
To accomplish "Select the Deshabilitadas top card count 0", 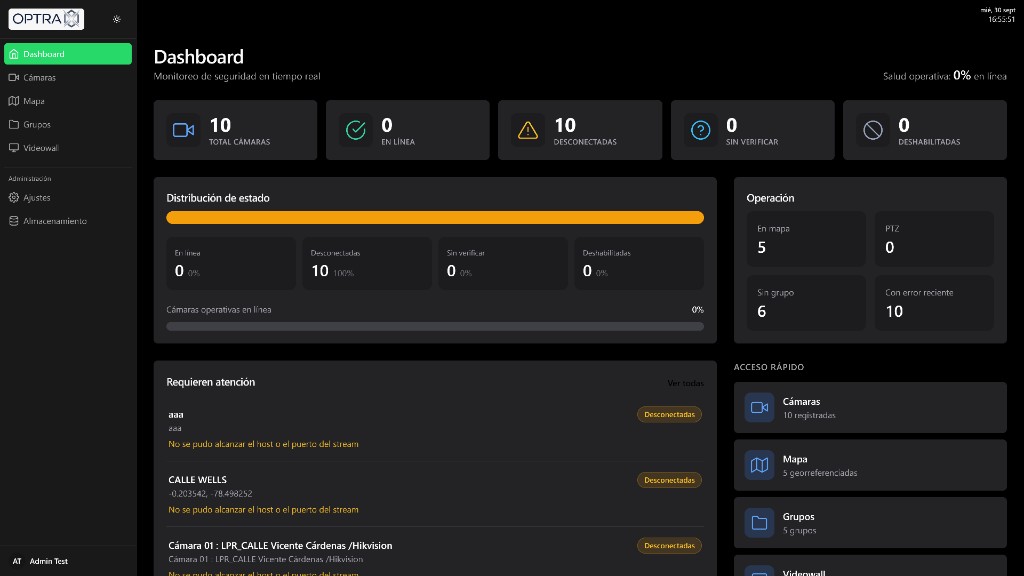I will click(x=904, y=125).
